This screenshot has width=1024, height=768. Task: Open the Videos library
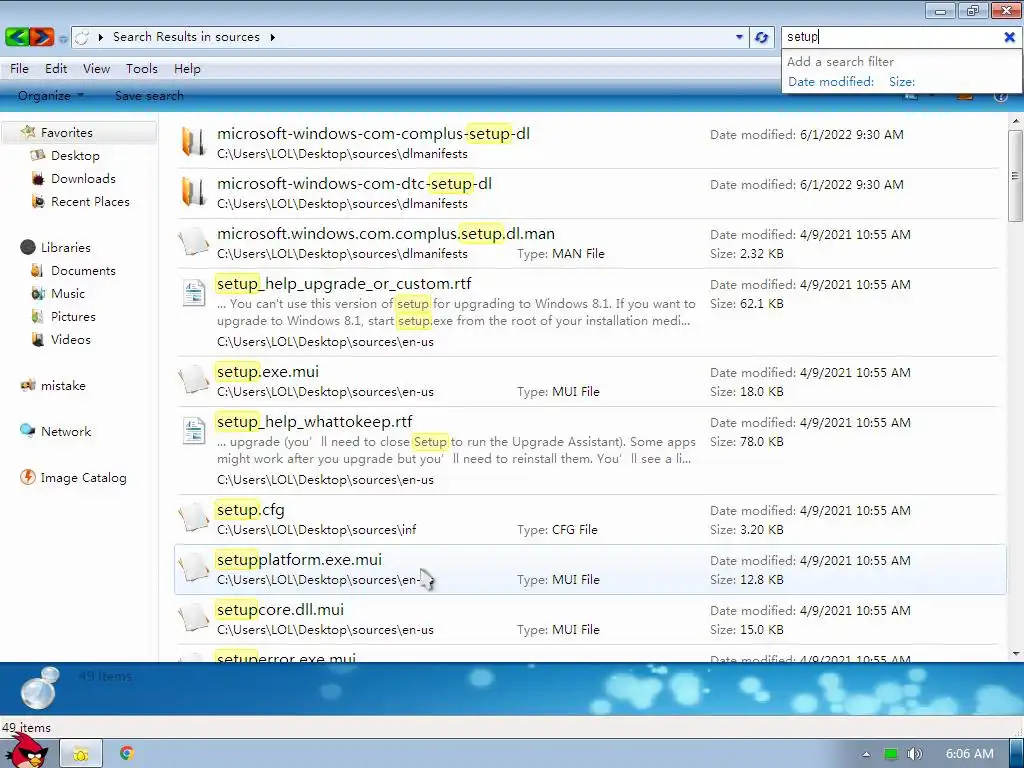click(x=71, y=340)
